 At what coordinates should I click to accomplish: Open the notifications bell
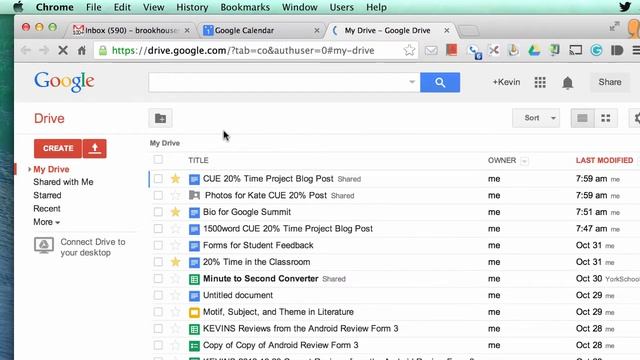coord(567,82)
